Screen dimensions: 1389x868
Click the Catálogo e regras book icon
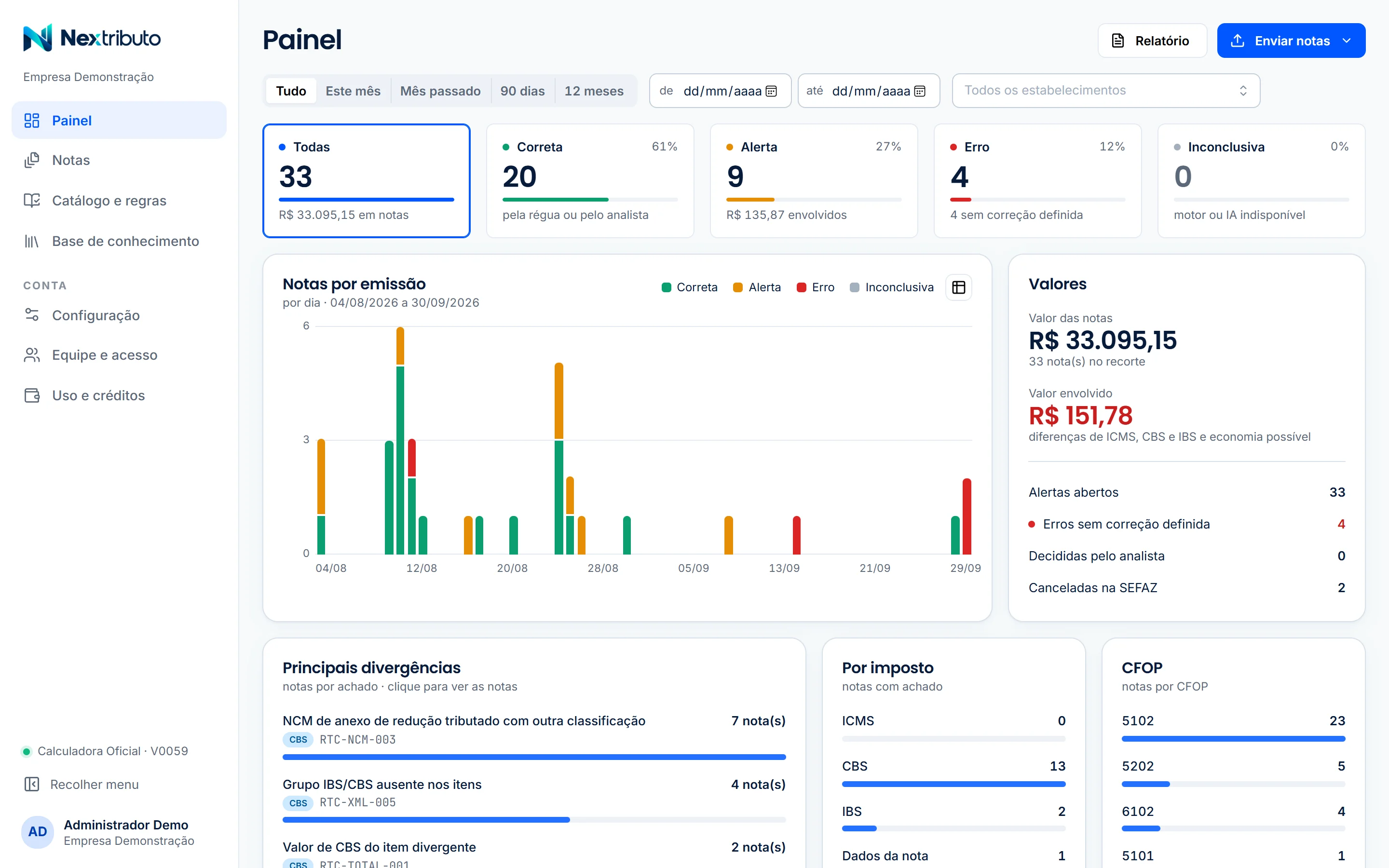[31, 200]
